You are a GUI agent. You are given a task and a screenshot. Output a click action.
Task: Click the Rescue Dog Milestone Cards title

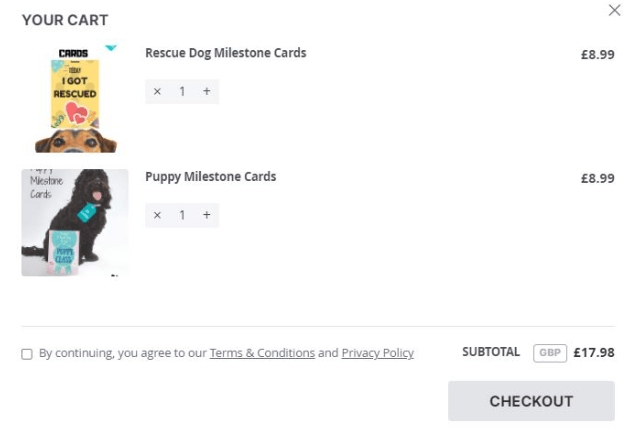[x=225, y=53]
